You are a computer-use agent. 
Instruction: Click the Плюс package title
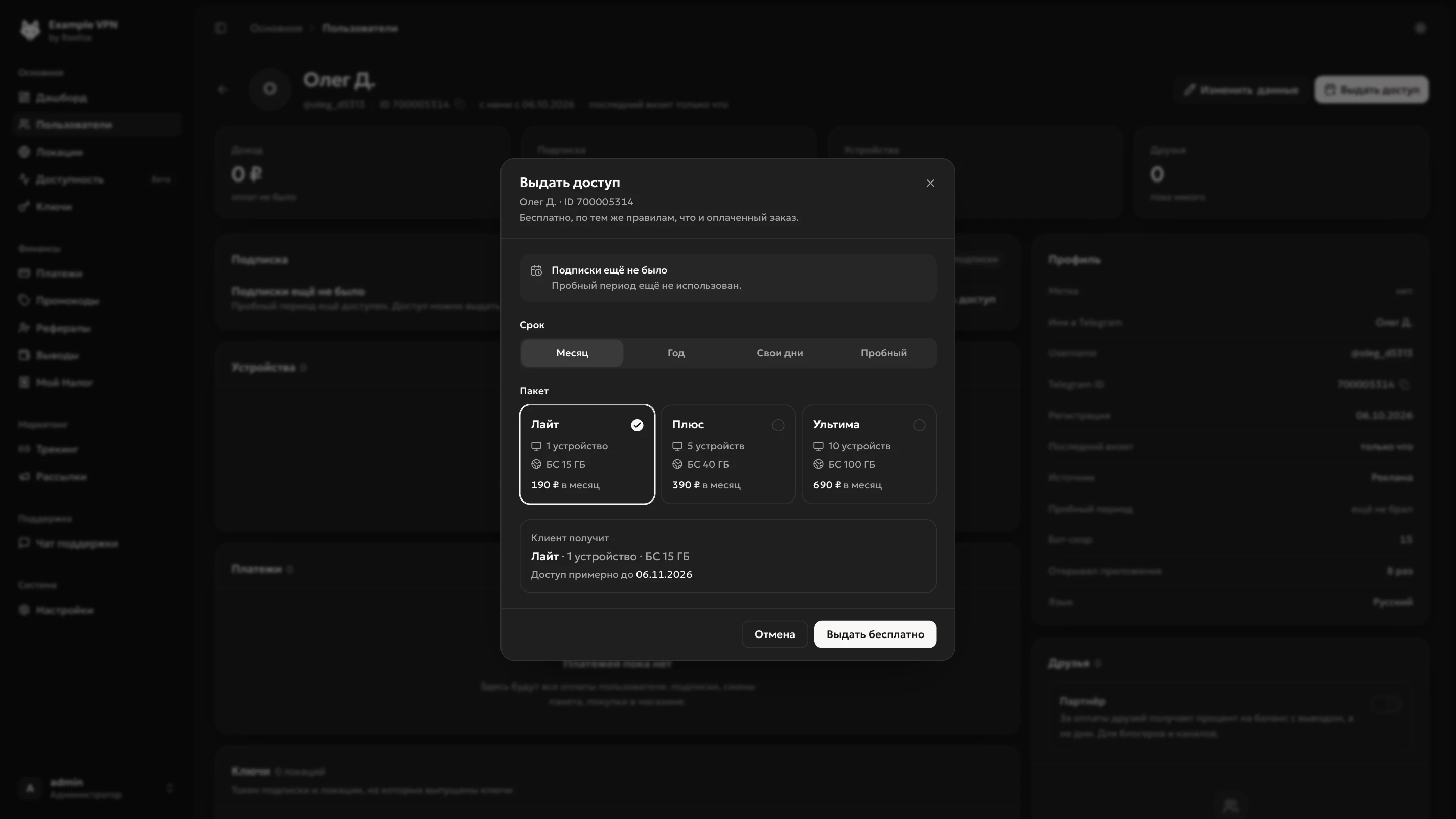[688, 425]
